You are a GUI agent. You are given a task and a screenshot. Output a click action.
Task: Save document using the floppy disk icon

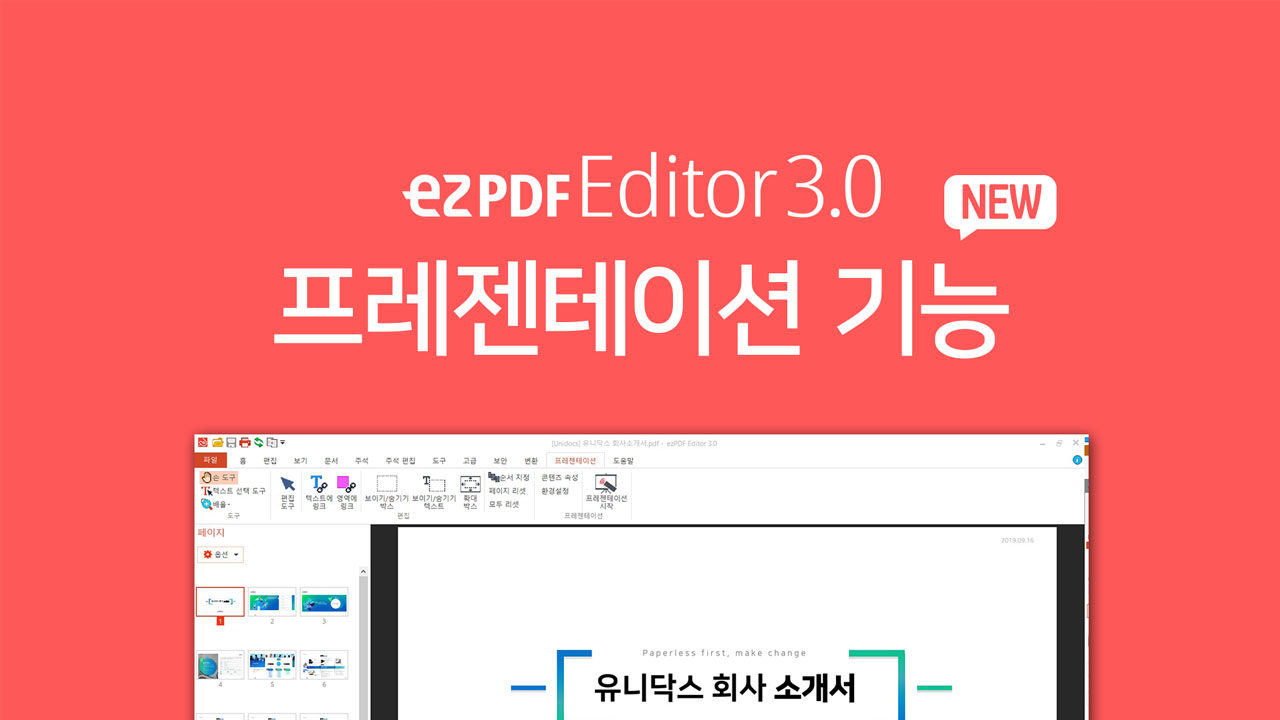point(231,442)
